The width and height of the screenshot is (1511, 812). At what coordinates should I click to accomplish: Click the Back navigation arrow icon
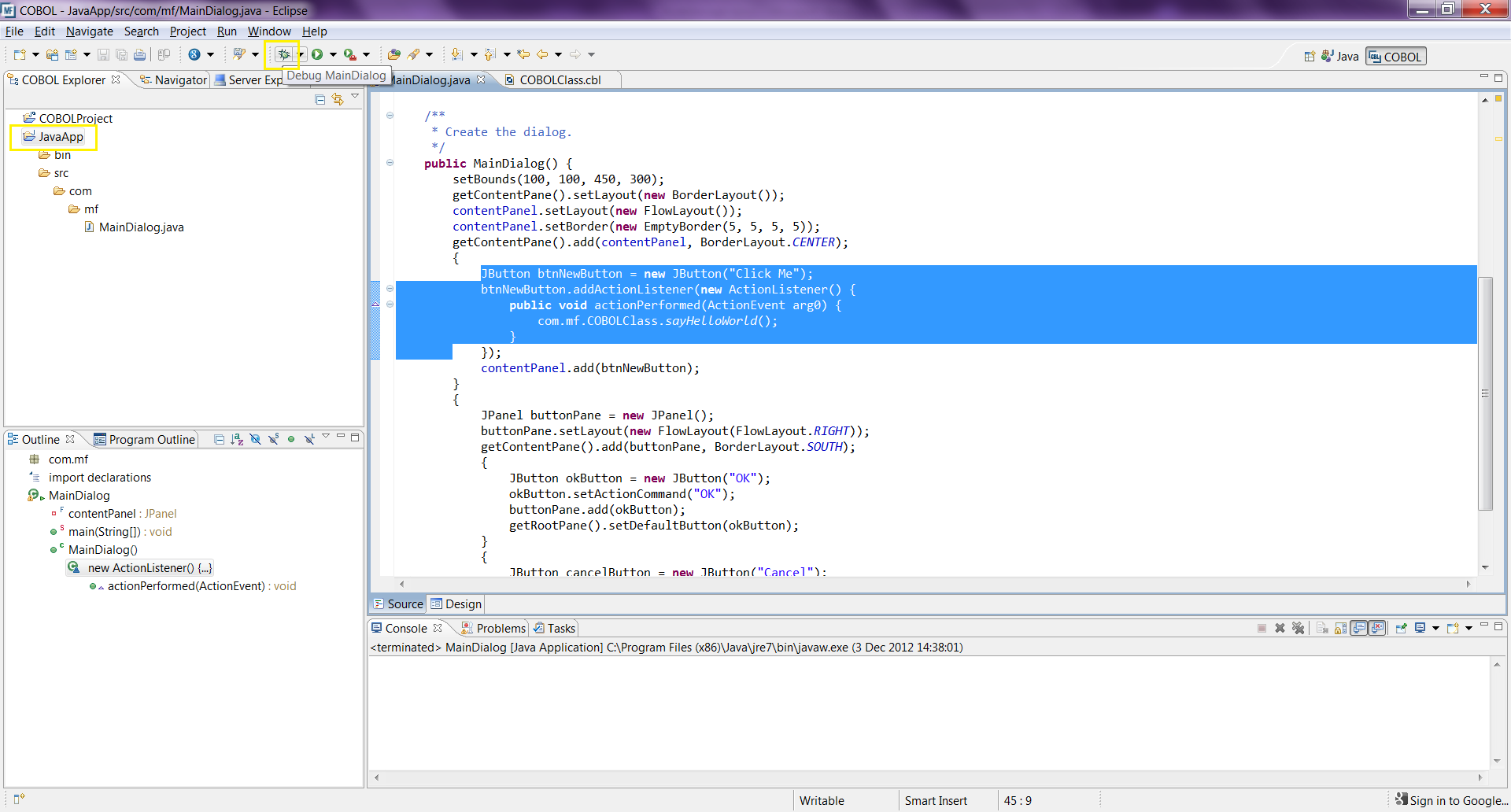point(542,54)
